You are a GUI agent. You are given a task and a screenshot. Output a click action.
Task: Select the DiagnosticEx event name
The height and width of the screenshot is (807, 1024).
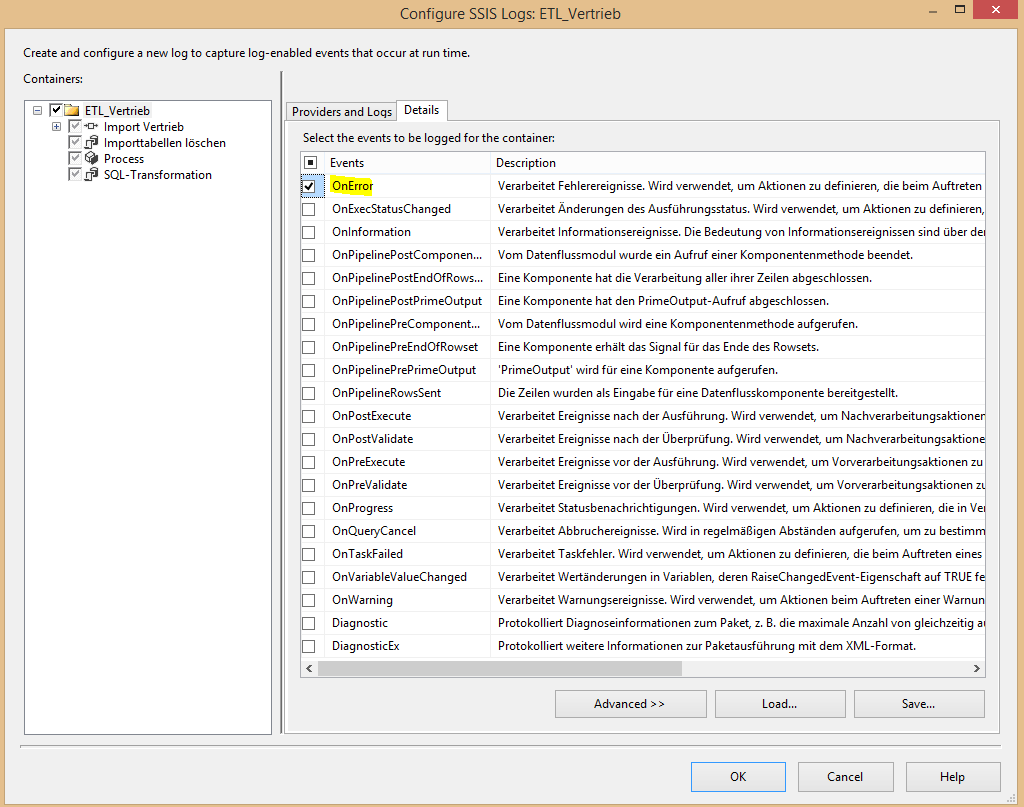point(366,646)
